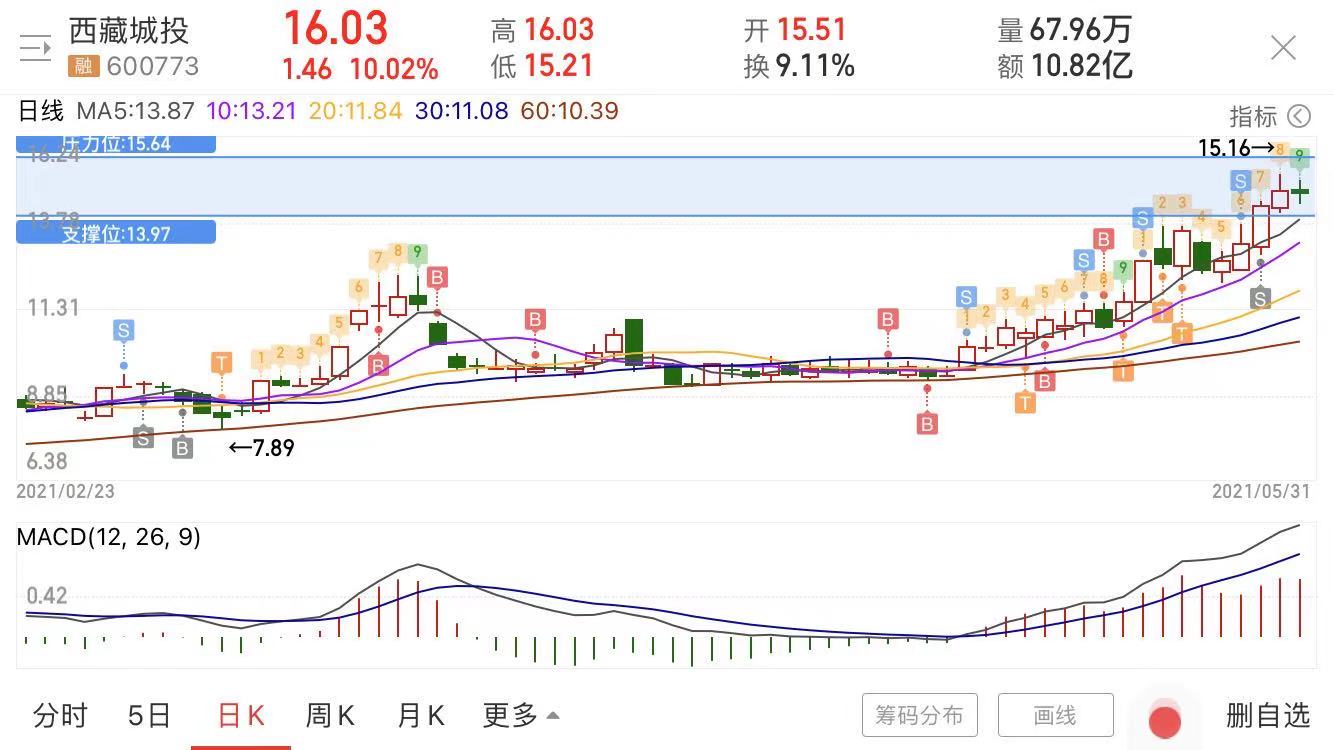Screen dimensions: 1334x750
Task: Click the 画线 draw line button
Action: (x=1055, y=716)
